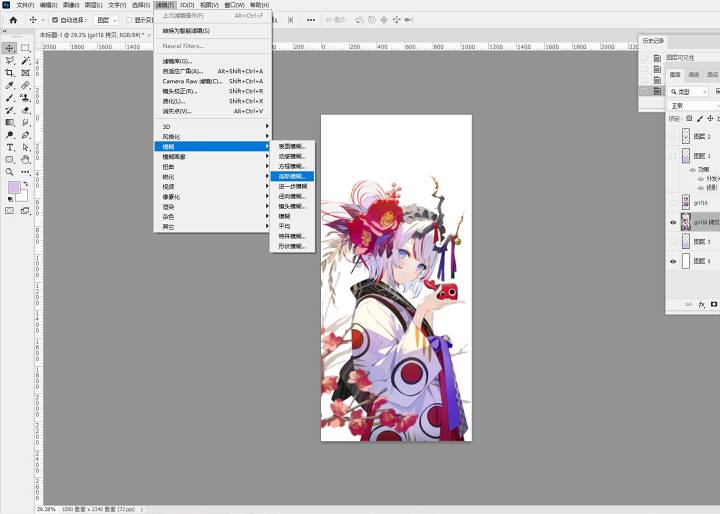Choose 高斯模糊 from blur submenu
The image size is (720, 514).
[292, 176]
